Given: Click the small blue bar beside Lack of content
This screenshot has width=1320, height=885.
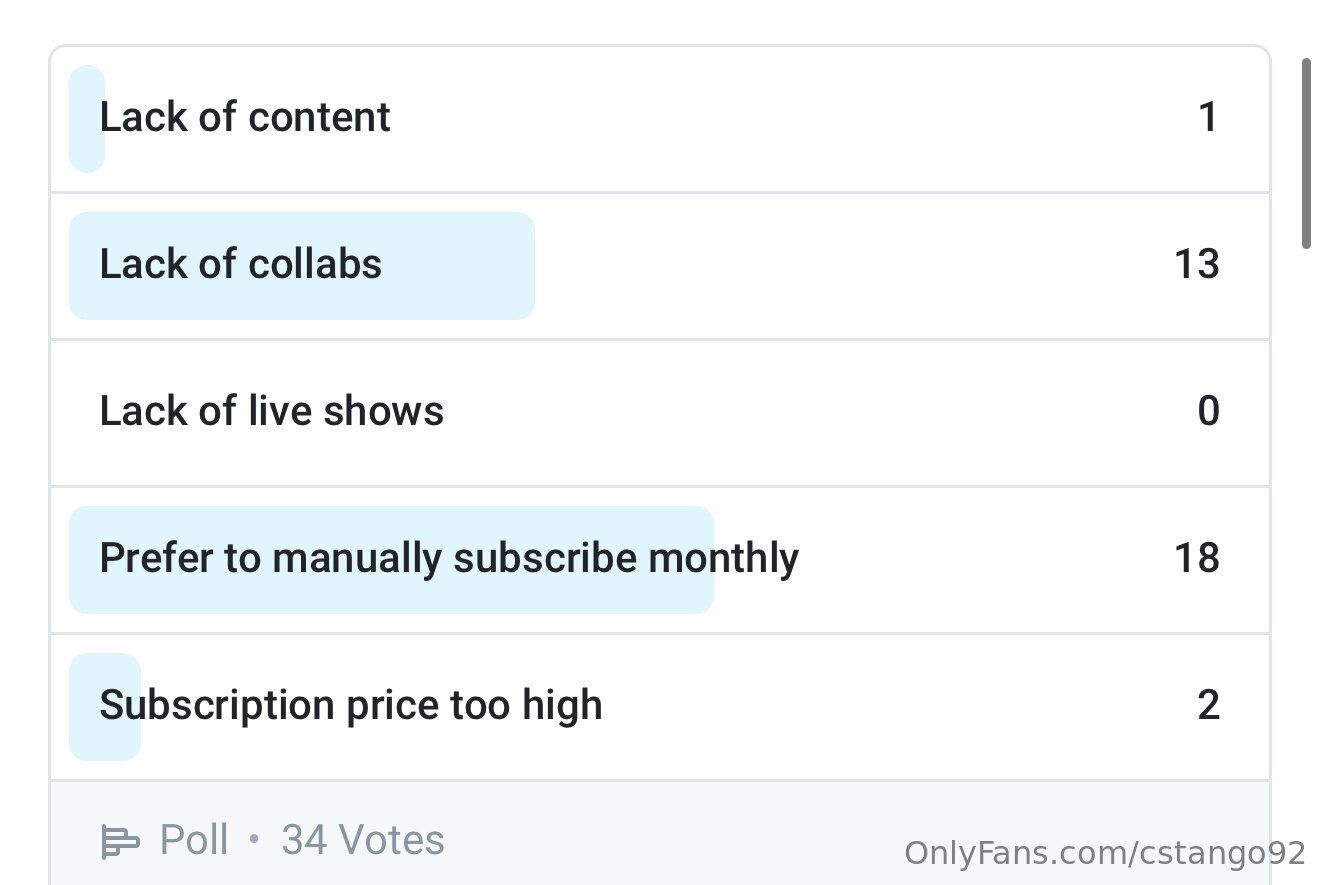Looking at the screenshot, I should pyautogui.click(x=84, y=150).
